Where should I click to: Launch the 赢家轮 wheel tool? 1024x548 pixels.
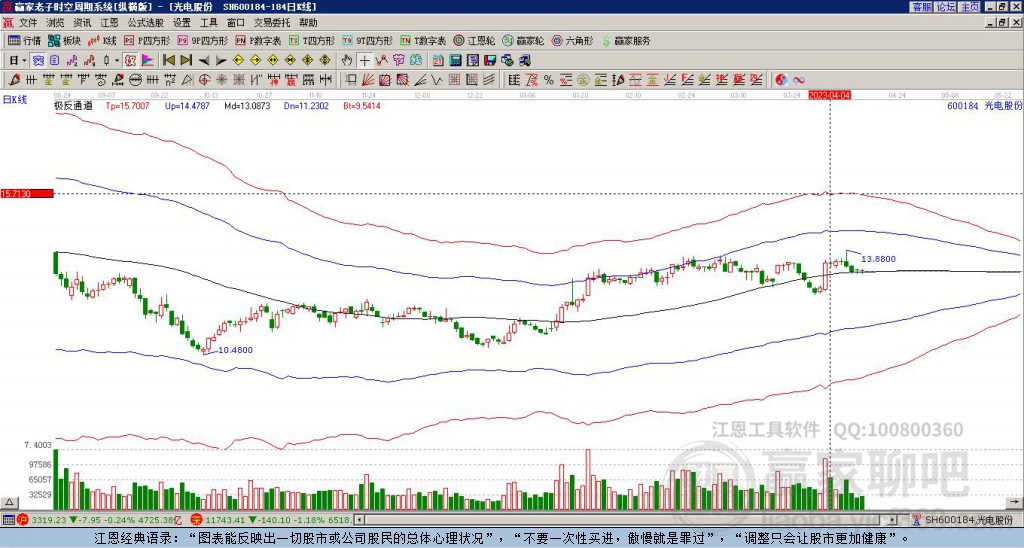[x=523, y=40]
